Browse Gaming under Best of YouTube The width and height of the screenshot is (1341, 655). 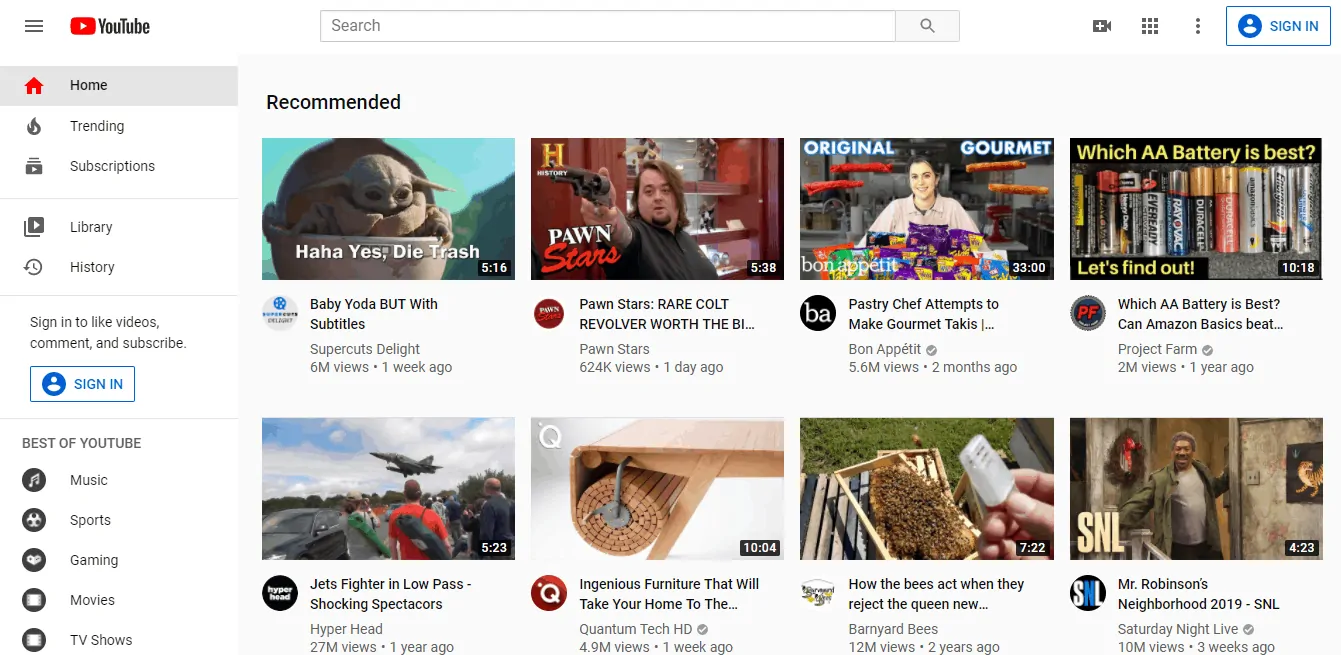click(x=94, y=560)
